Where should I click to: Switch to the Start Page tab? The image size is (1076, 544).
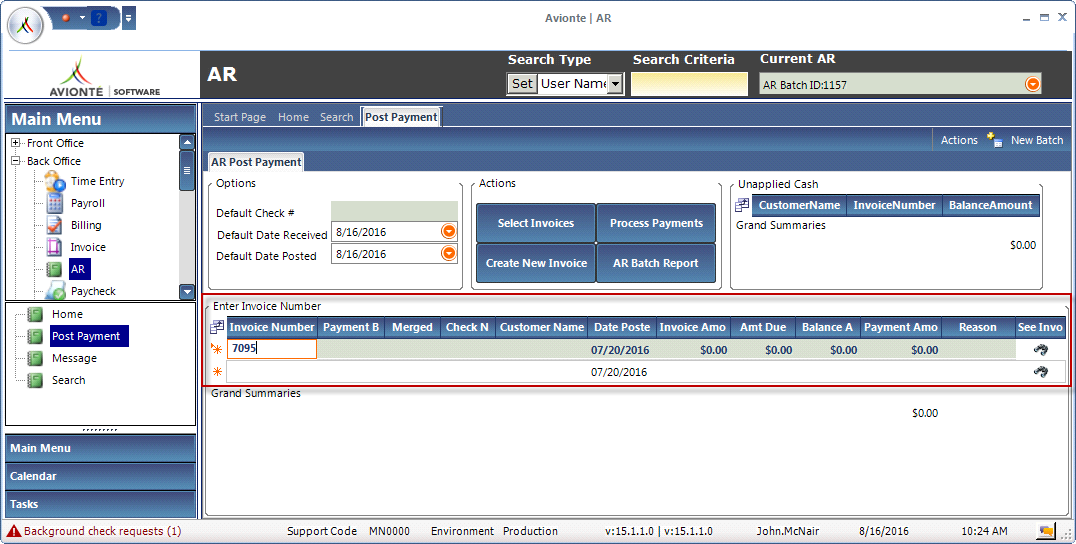[x=240, y=117]
